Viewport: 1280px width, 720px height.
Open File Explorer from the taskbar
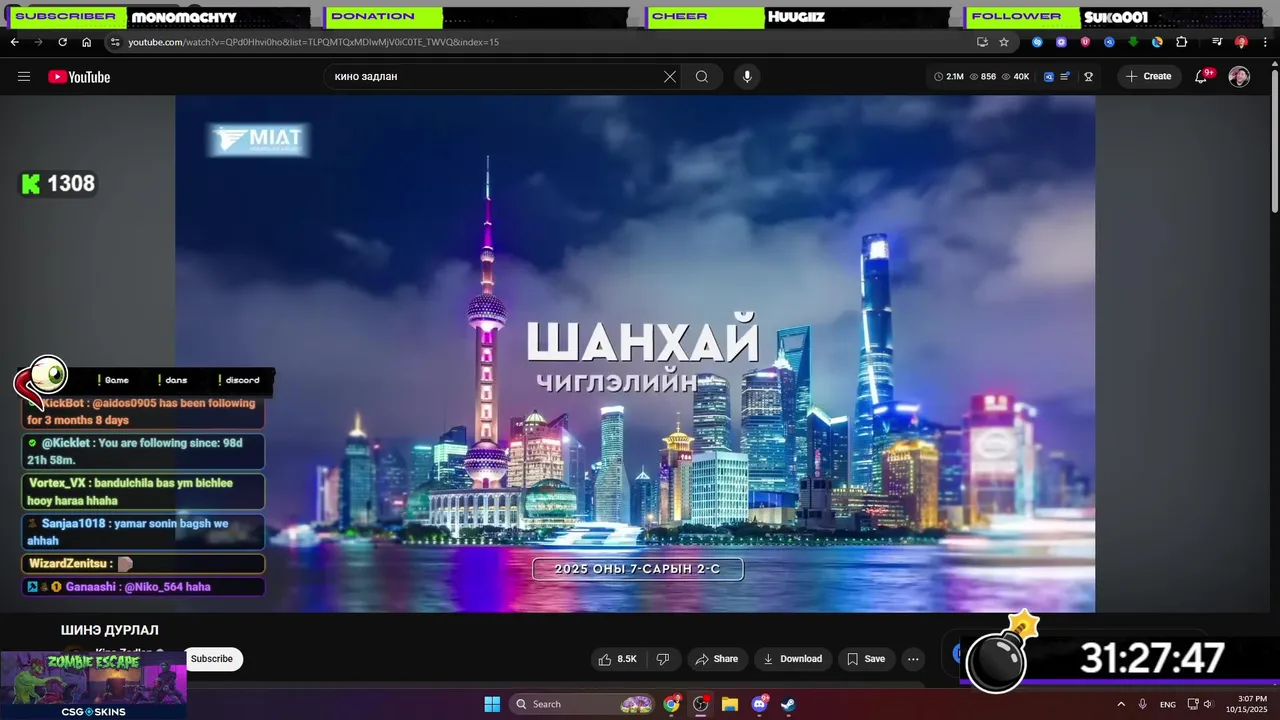point(730,704)
